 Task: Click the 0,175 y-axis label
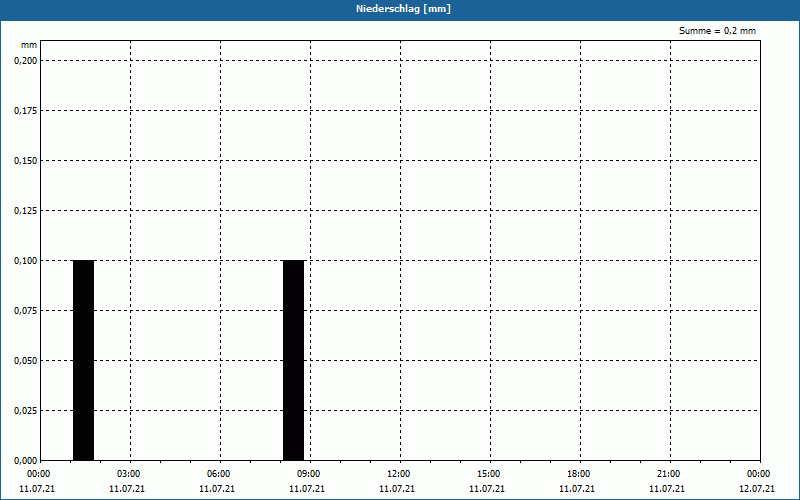[x=26, y=111]
